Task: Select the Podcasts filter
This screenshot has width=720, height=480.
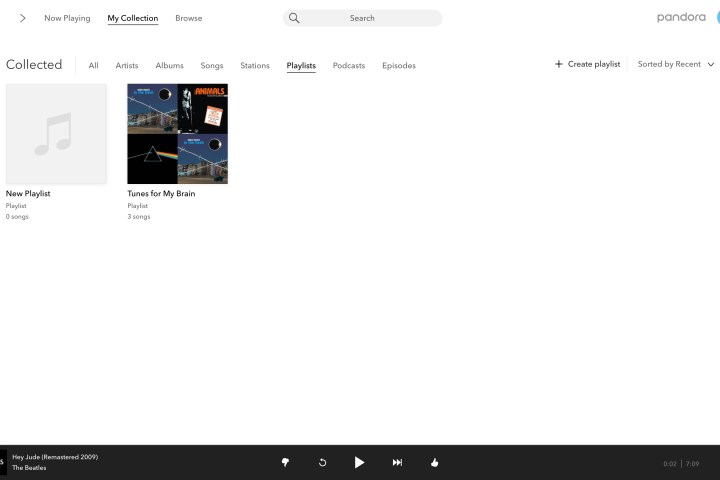Action: tap(349, 66)
